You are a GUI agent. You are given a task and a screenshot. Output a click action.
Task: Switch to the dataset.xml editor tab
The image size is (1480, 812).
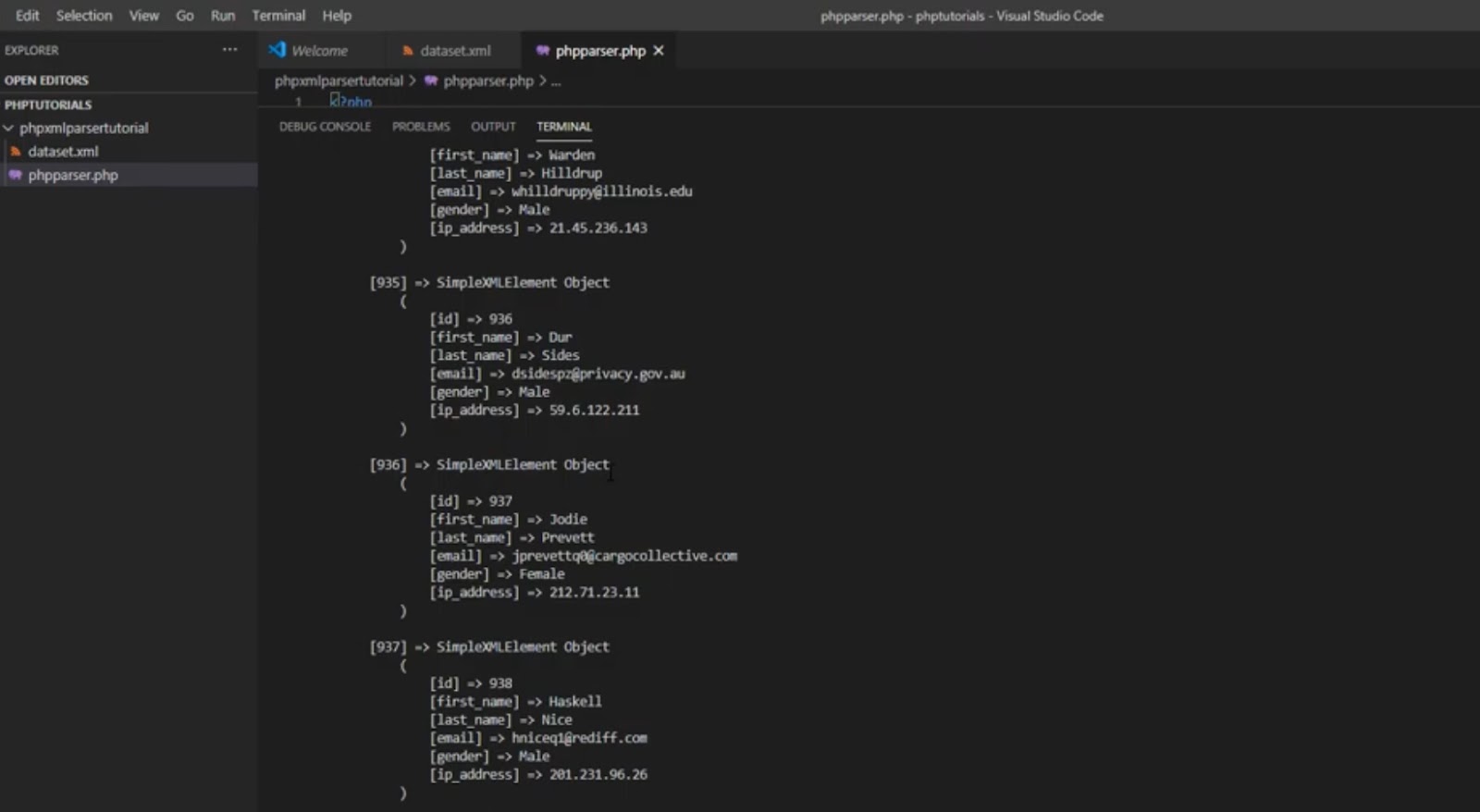(455, 51)
